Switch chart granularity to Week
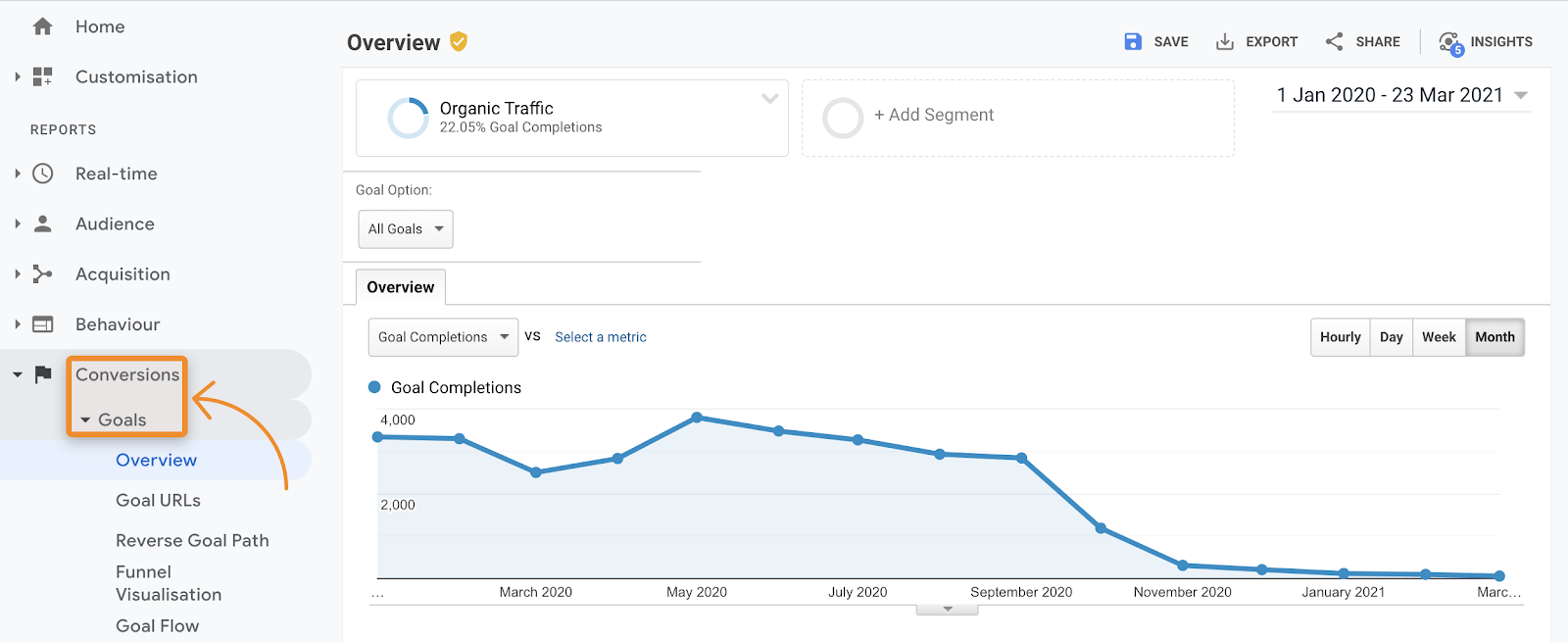The image size is (1568, 642). pos(1439,337)
